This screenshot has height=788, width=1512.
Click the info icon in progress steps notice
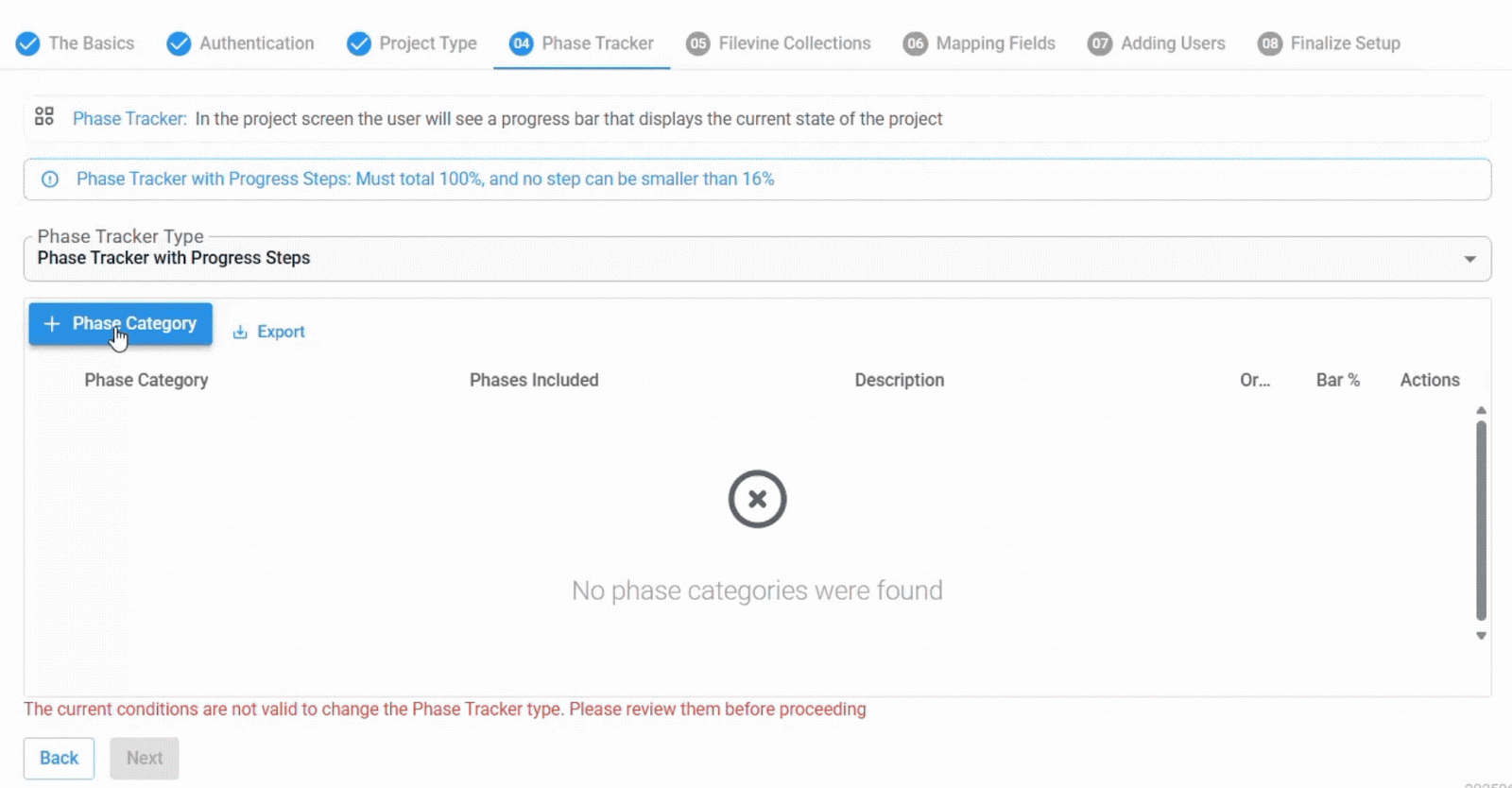point(50,180)
